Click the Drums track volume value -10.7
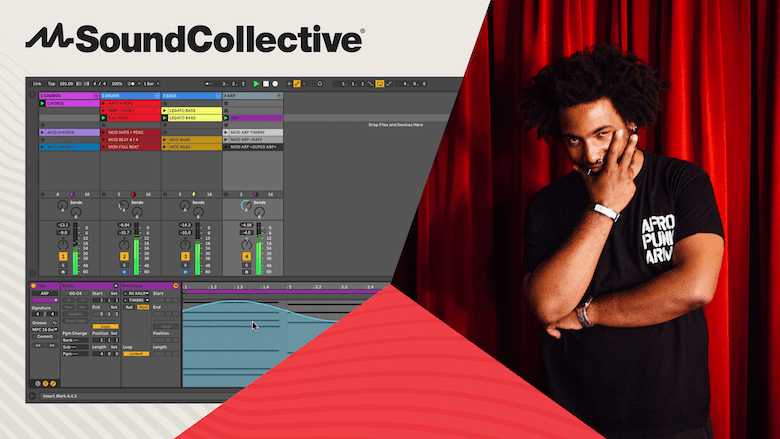The image size is (780, 439). coord(124,233)
